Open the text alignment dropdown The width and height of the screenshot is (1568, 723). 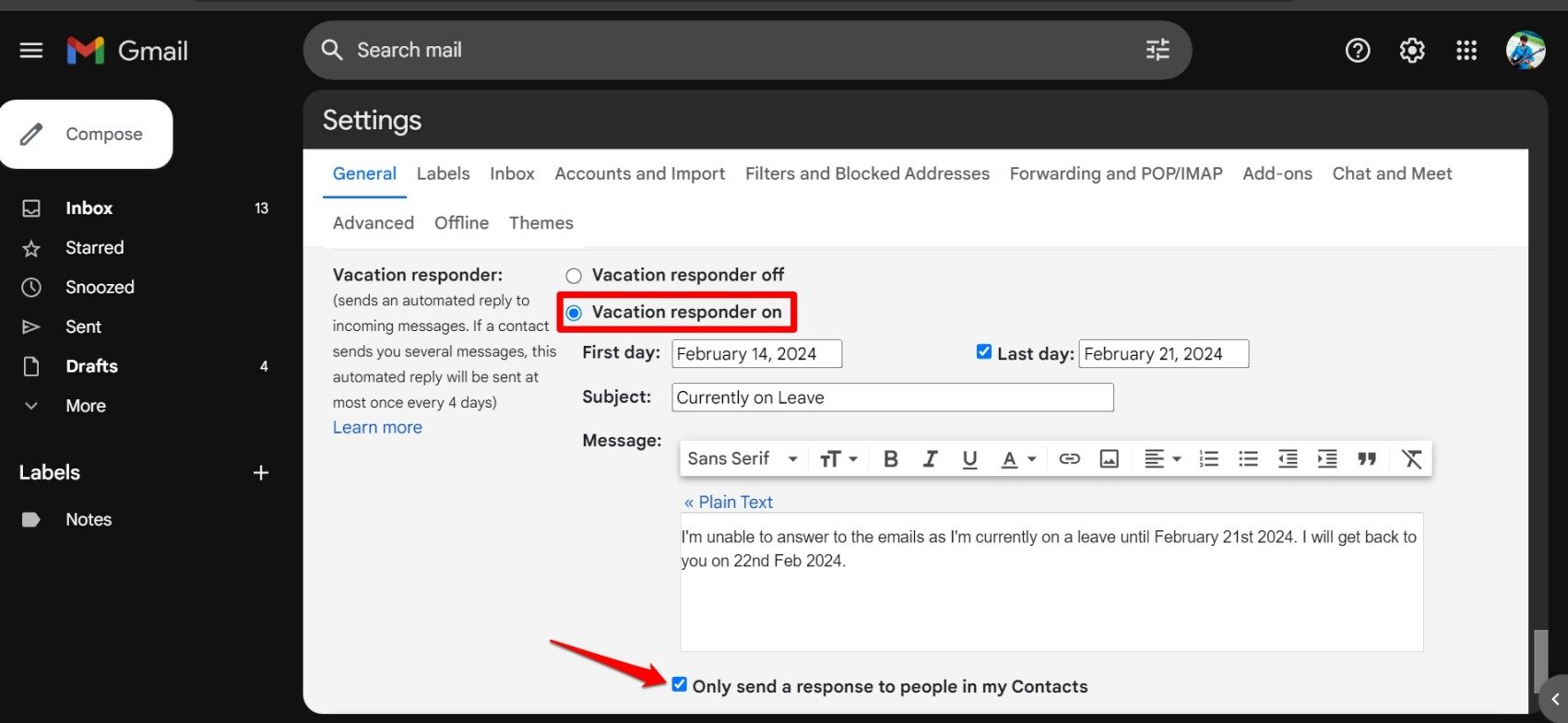tap(1162, 459)
